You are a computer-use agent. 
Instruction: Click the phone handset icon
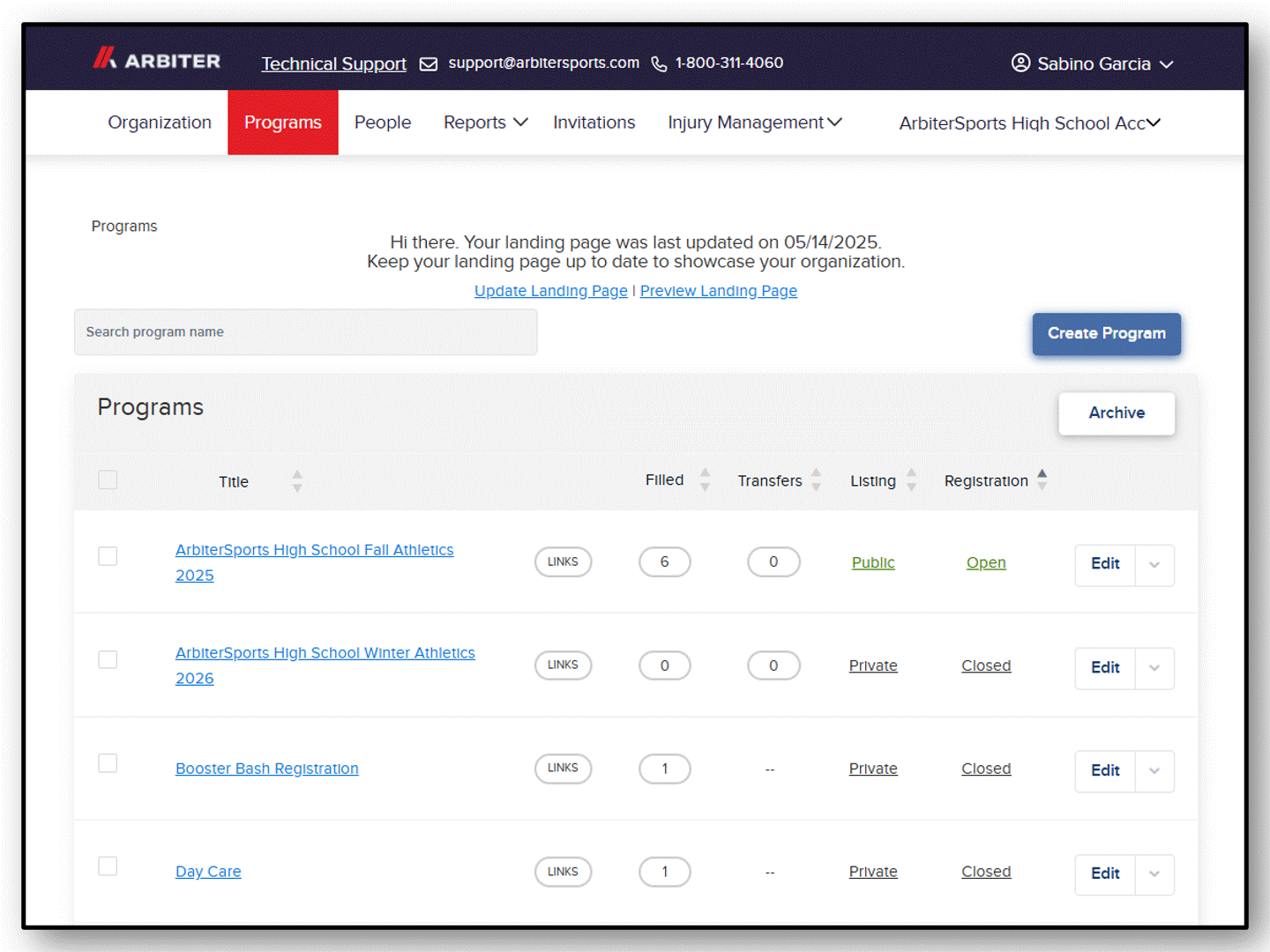coord(659,64)
